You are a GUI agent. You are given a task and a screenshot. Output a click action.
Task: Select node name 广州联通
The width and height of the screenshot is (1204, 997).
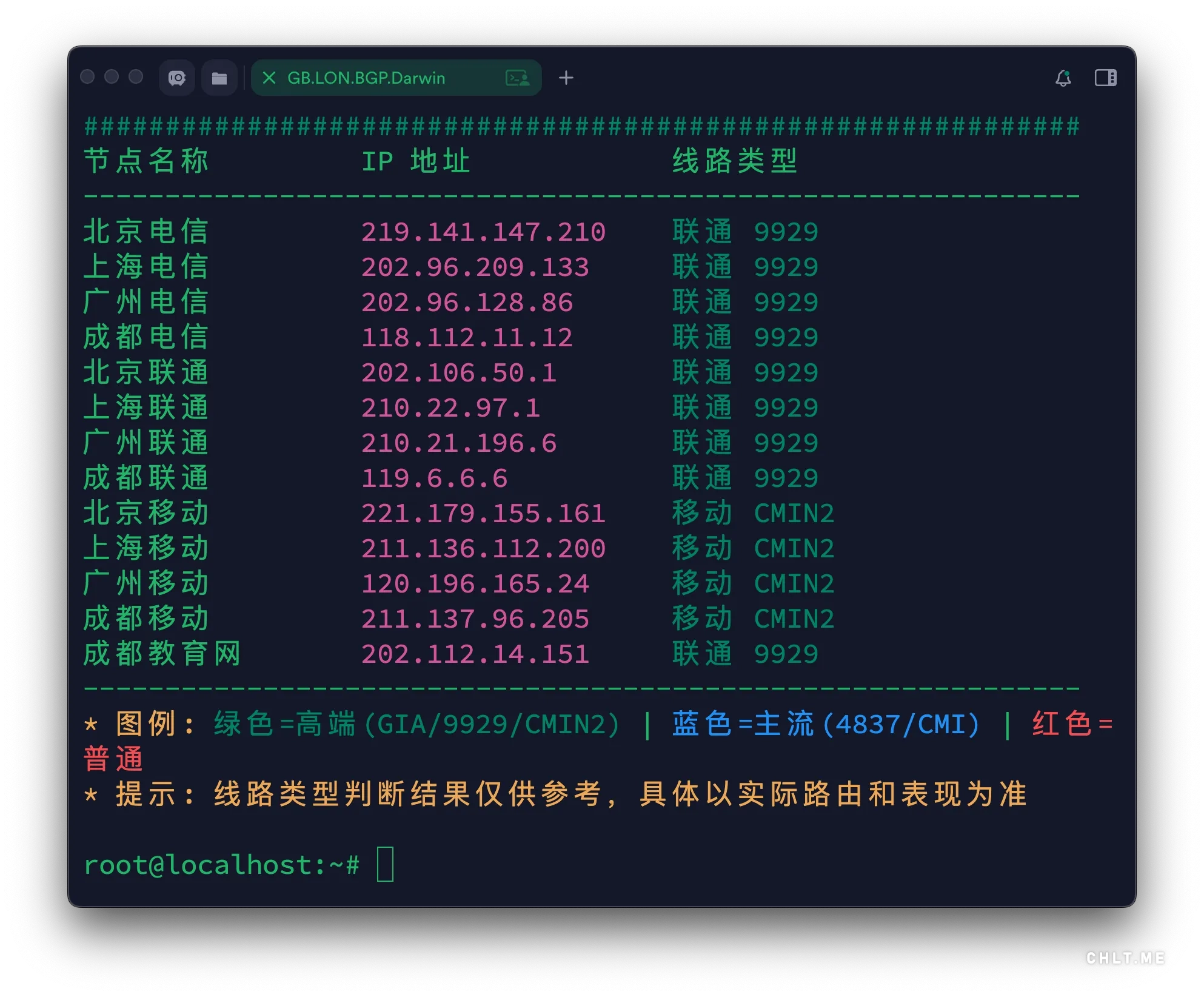[146, 443]
